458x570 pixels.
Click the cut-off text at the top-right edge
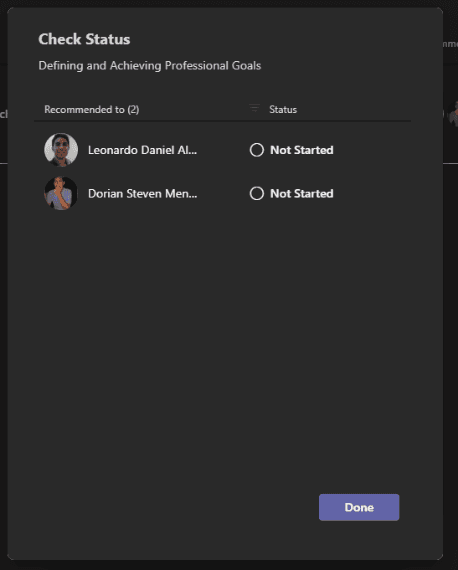click(450, 44)
